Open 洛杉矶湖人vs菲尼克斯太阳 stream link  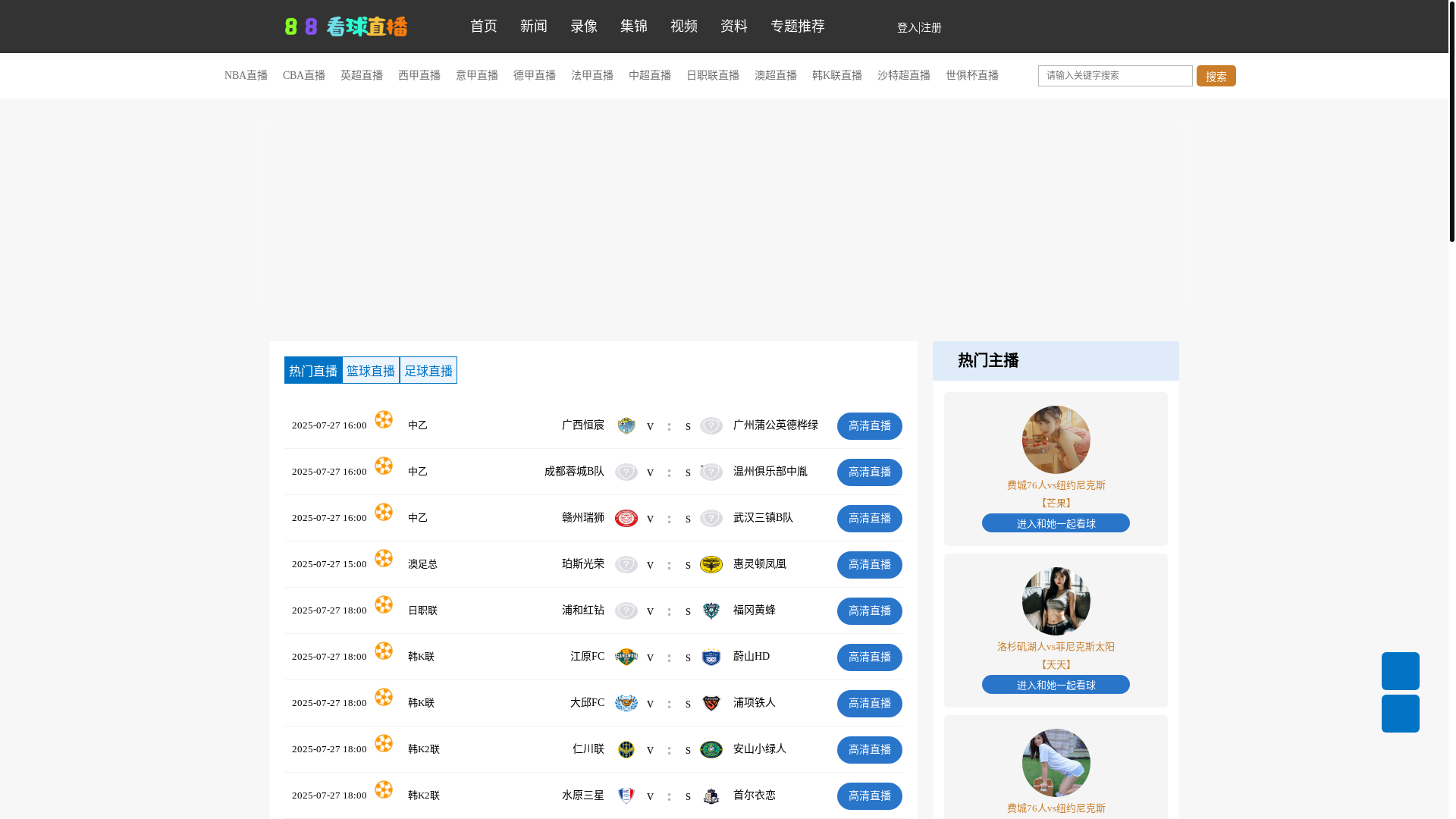(x=1056, y=647)
